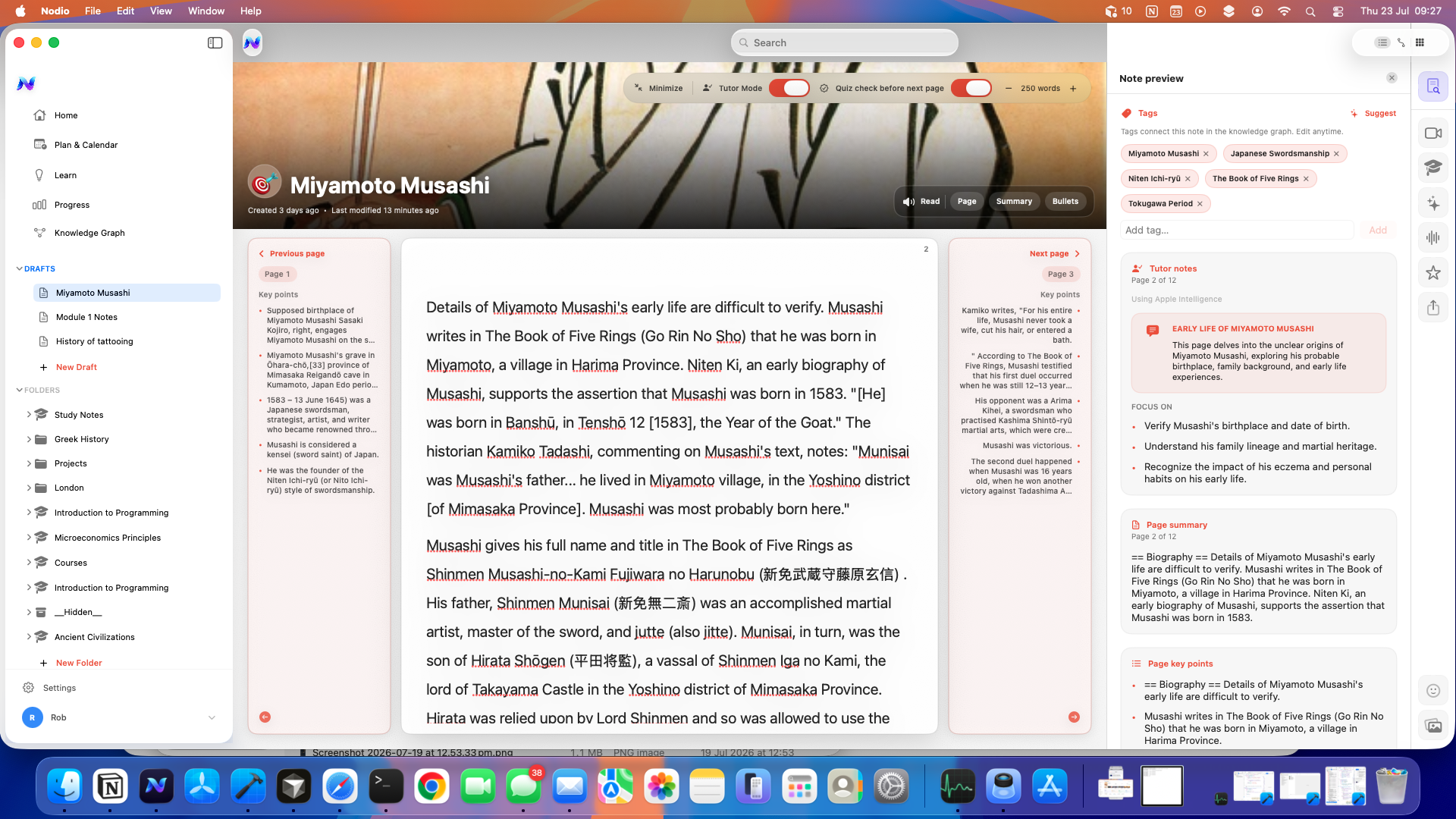Remove the Tokugawa Period tag
1456x819 pixels.
pyautogui.click(x=1200, y=203)
